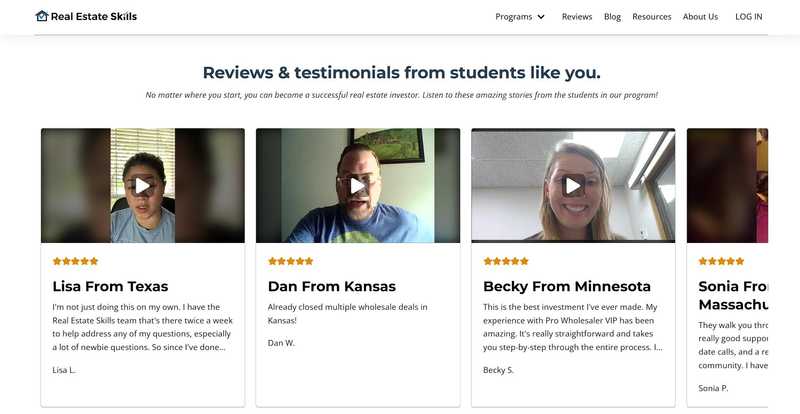Play Lisa From Texas testimonial video

[142, 186]
